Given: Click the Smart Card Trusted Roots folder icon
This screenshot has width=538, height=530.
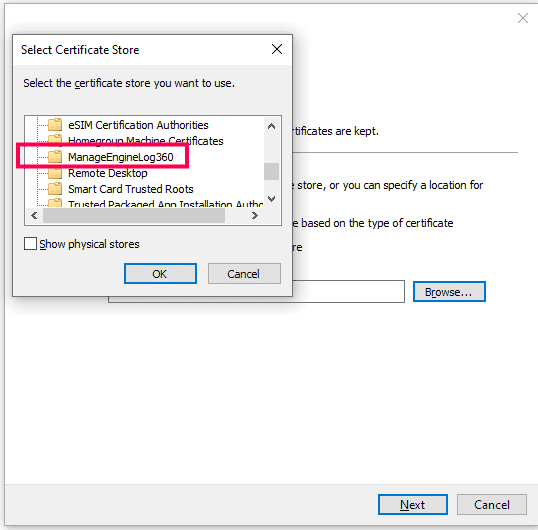Looking at the screenshot, I should [x=55, y=189].
